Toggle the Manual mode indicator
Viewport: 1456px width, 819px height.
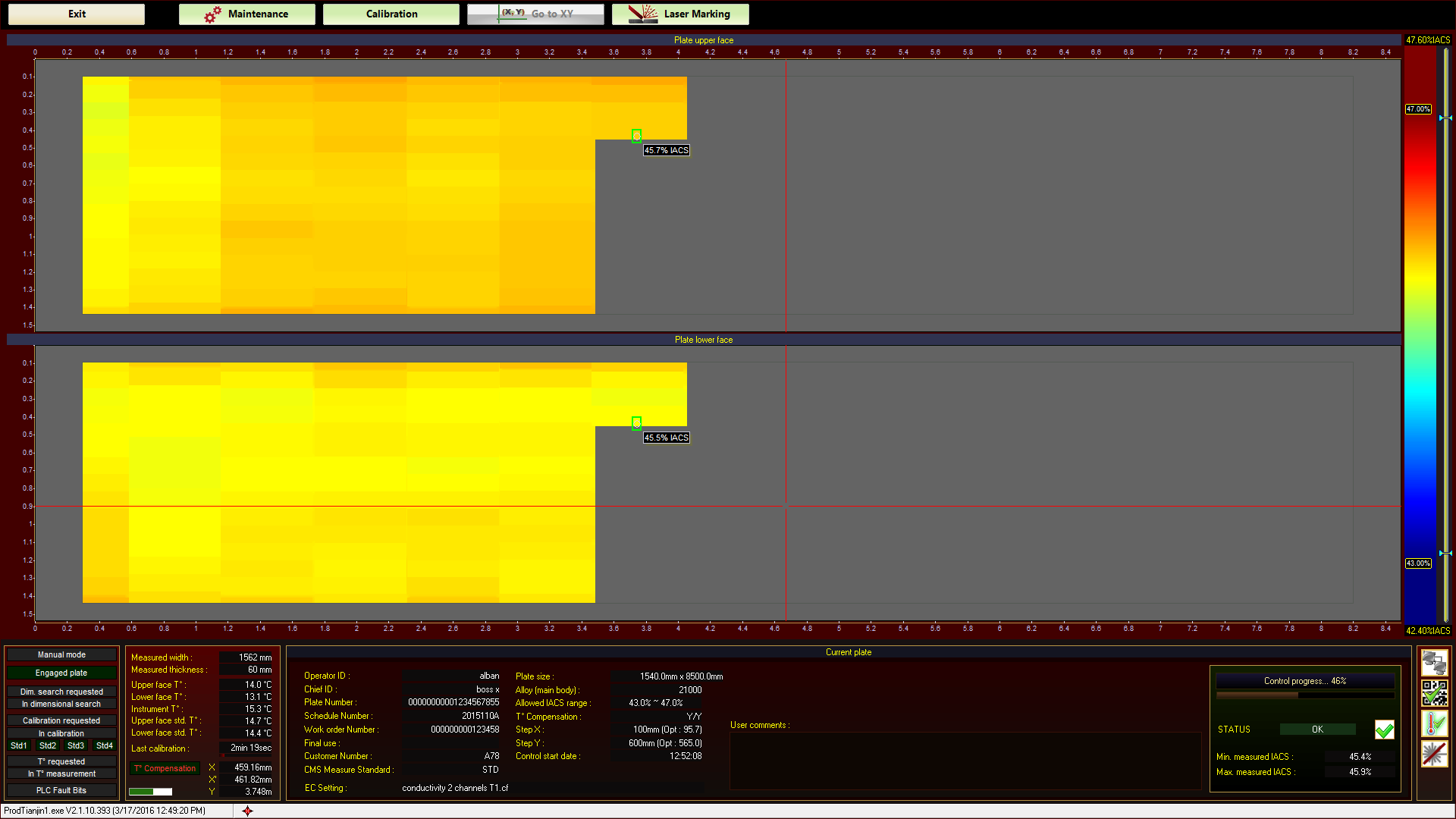pos(61,654)
